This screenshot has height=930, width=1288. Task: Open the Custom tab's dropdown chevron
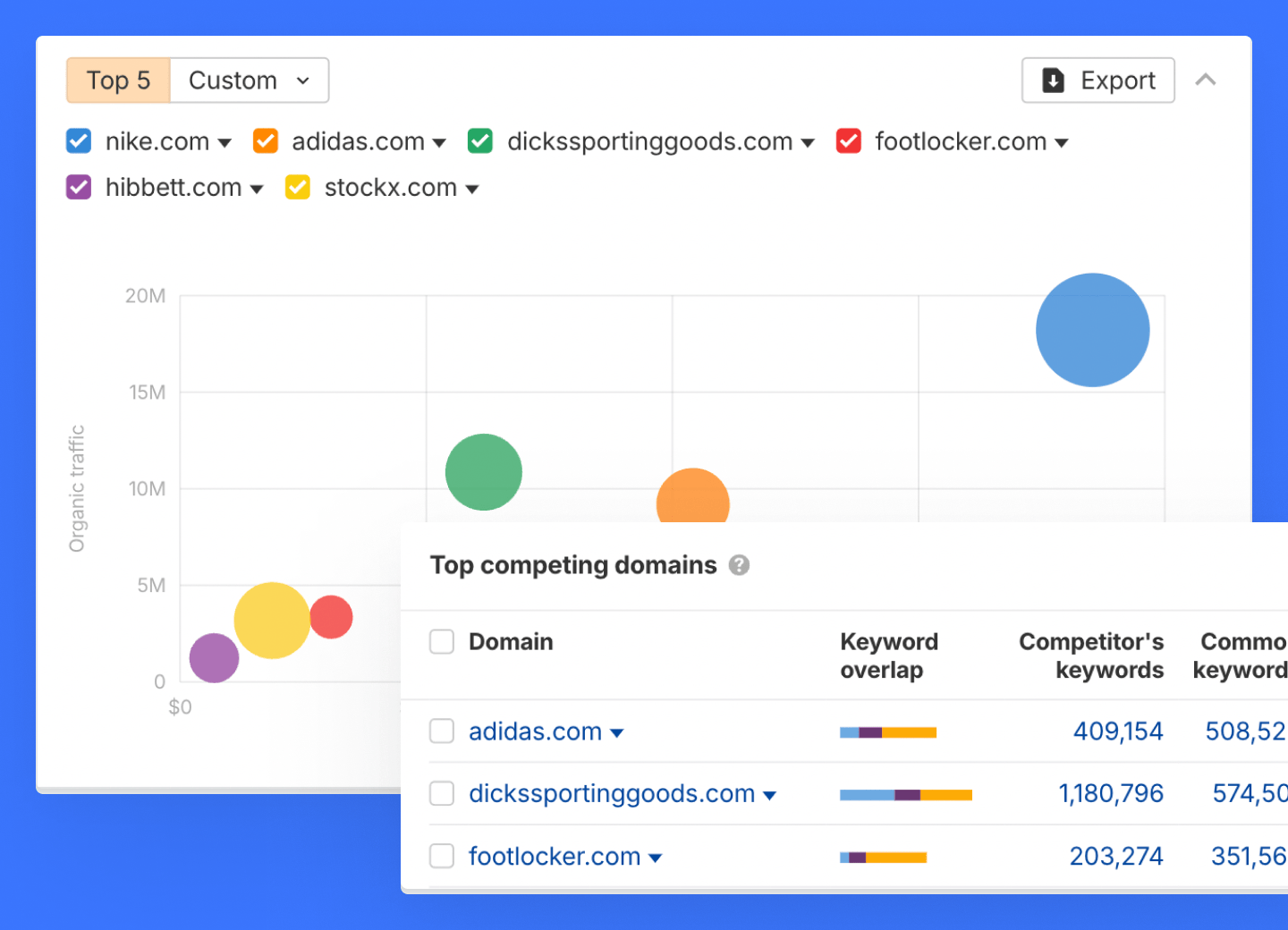304,80
